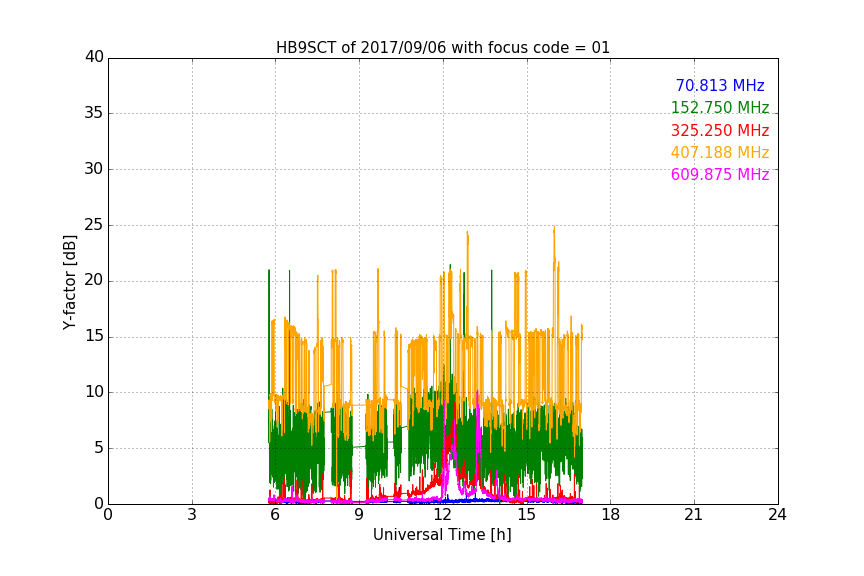Click the 21 tick on time axis

[x=694, y=515]
